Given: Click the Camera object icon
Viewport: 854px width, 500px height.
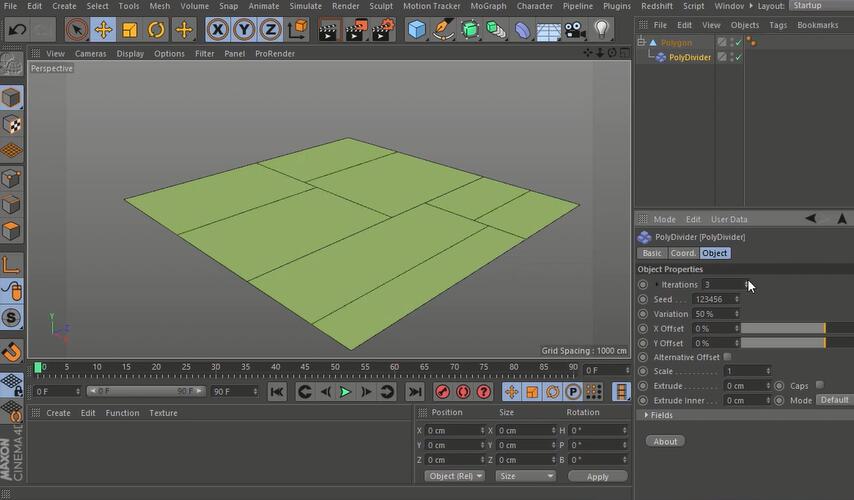Looking at the screenshot, I should (574, 29).
